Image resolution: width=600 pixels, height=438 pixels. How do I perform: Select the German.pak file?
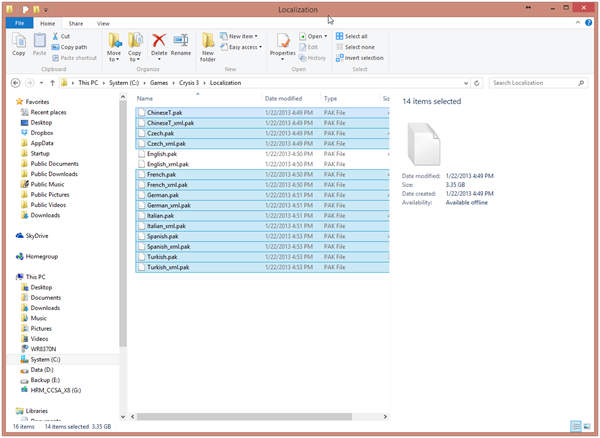(x=262, y=195)
